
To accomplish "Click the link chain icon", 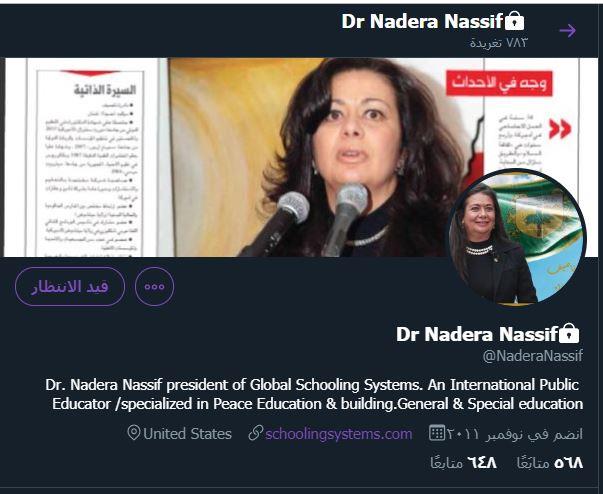I will (256, 433).
